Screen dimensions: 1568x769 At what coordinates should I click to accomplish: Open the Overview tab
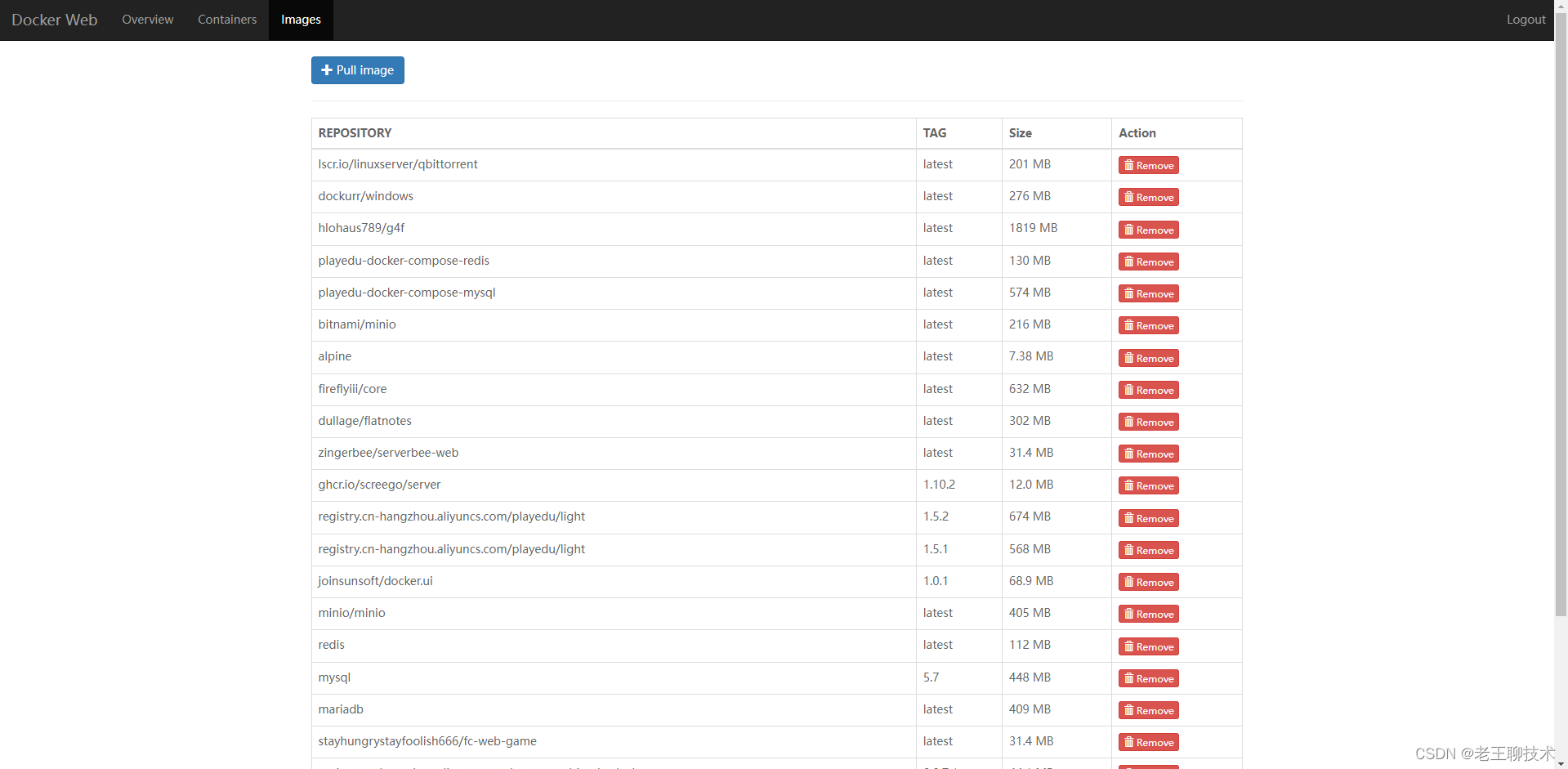coord(147,20)
